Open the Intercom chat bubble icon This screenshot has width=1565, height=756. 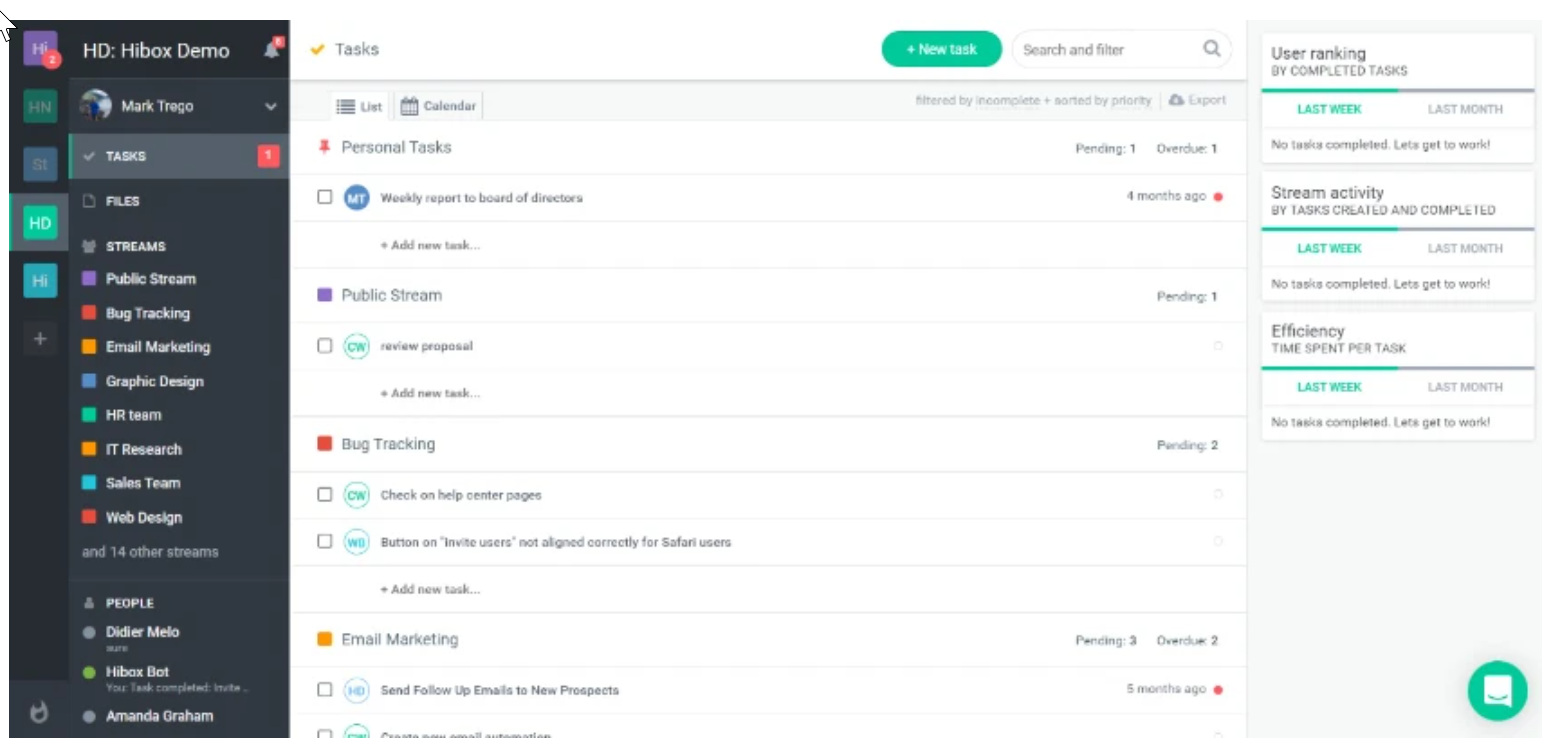[x=1497, y=691]
